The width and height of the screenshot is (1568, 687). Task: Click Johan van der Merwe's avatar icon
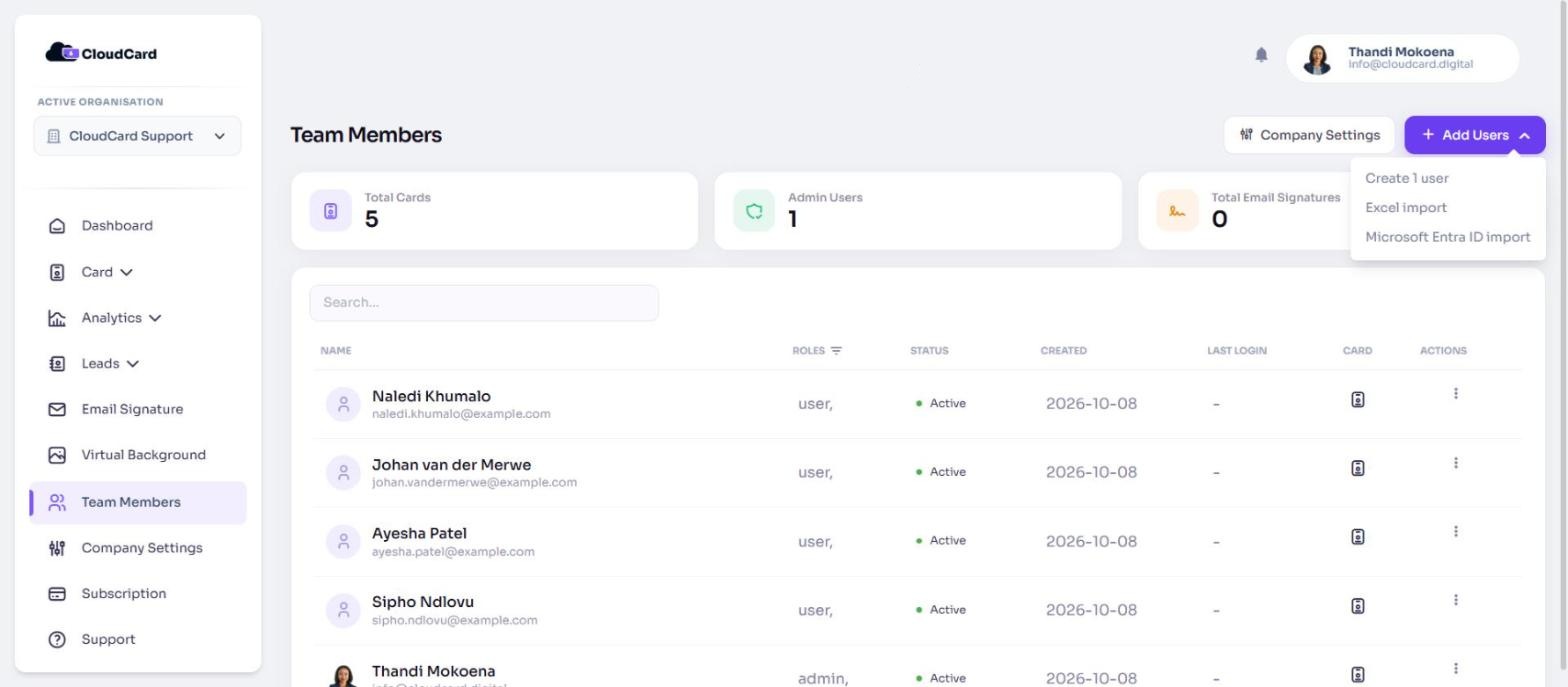coord(343,473)
